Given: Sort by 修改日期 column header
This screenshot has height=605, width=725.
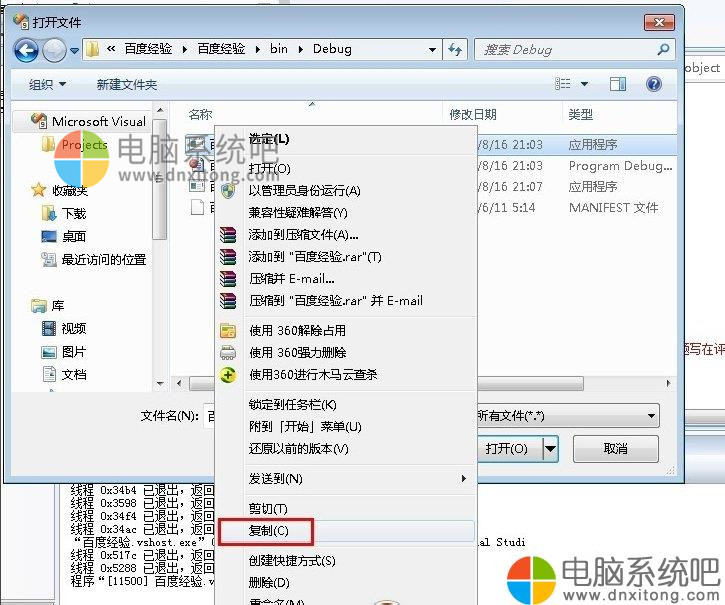Looking at the screenshot, I should [473, 114].
